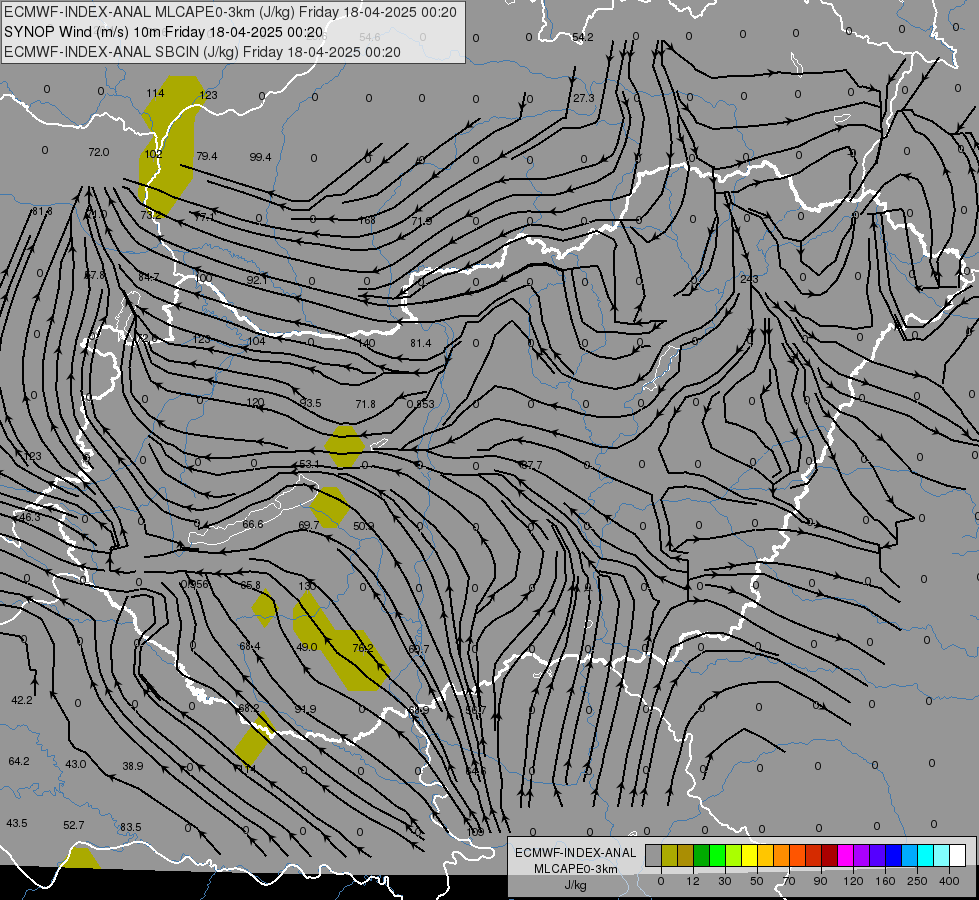This screenshot has height=900, width=979.
Task: Click the J/kg unit label in legend
Action: 575,885
